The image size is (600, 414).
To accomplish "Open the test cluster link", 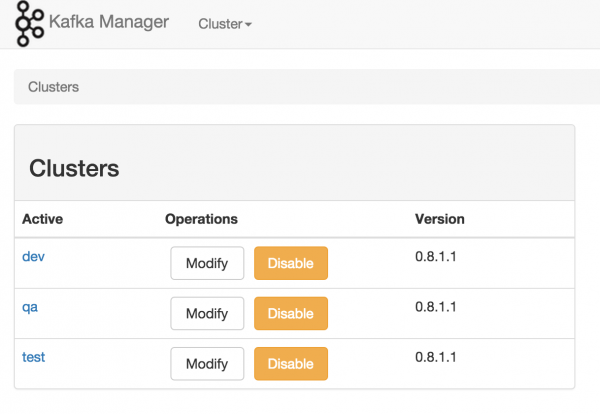I will pyautogui.click(x=33, y=357).
